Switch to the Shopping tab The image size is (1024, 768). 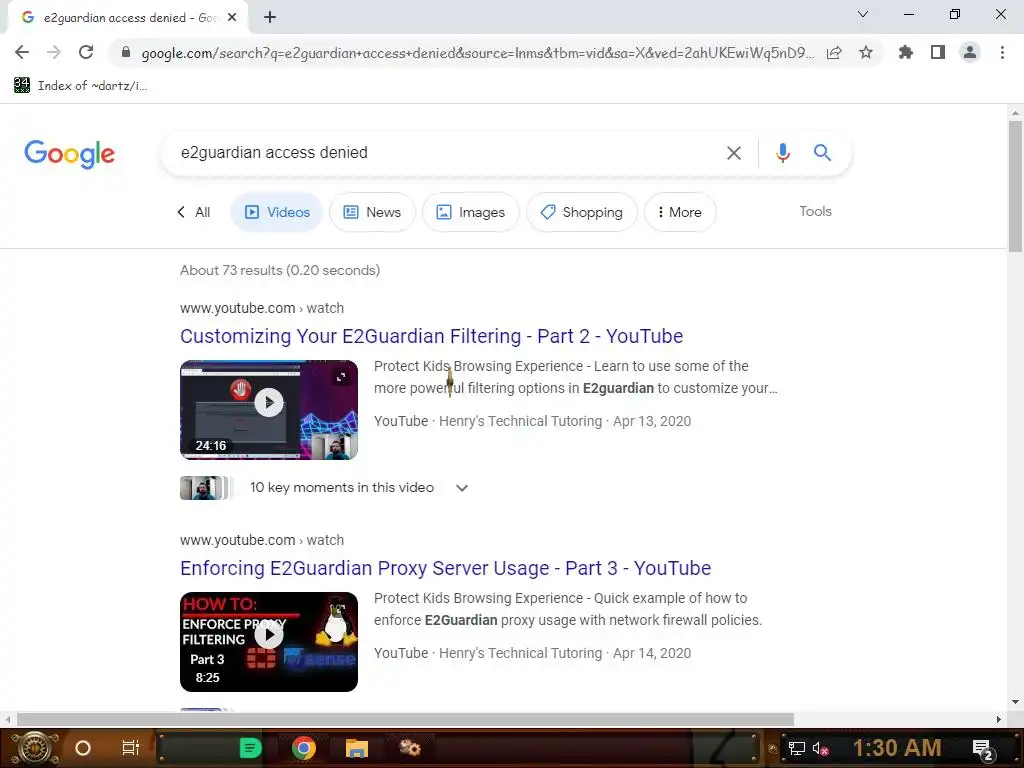click(582, 212)
